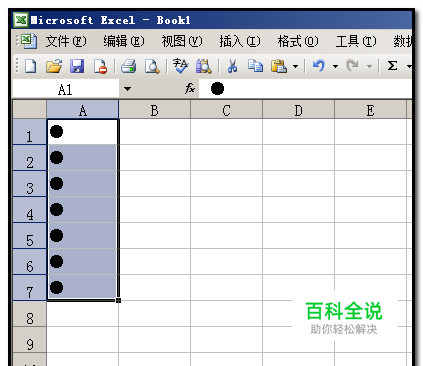This screenshot has height=366, width=423.
Task: Click the Name Box showing A1
Action: pos(65,89)
